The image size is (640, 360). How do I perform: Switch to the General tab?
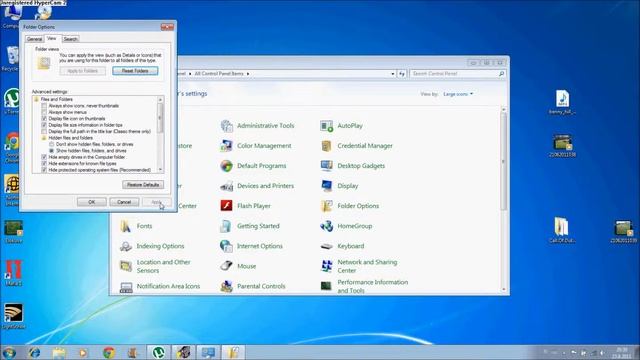tap(34, 39)
